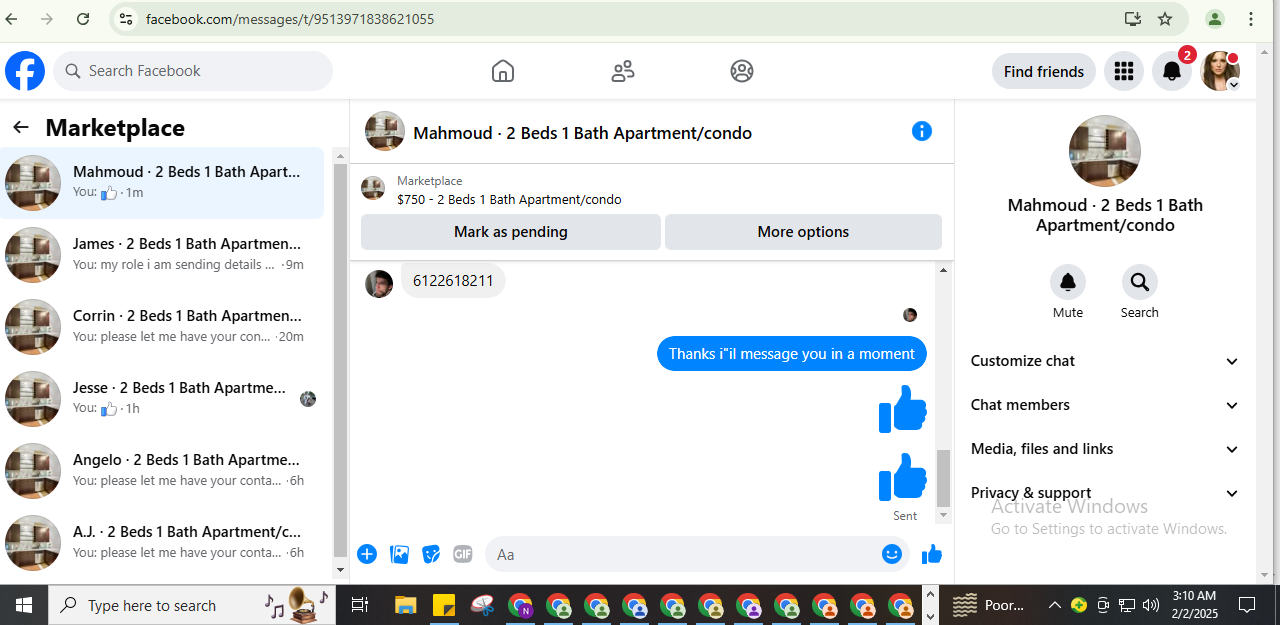
Task: Open the volume control in system tray
Action: click(1151, 605)
